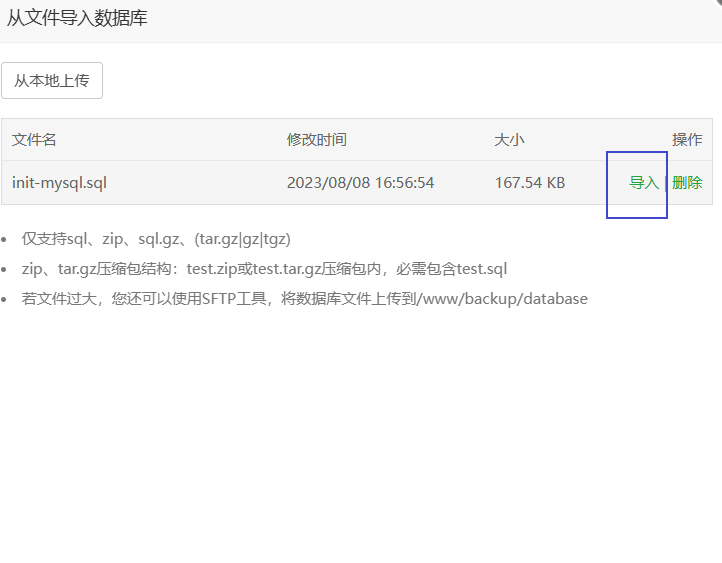
Task: Click the 2023/08/08 16:56:54 modified time cell
Action: click(360, 183)
